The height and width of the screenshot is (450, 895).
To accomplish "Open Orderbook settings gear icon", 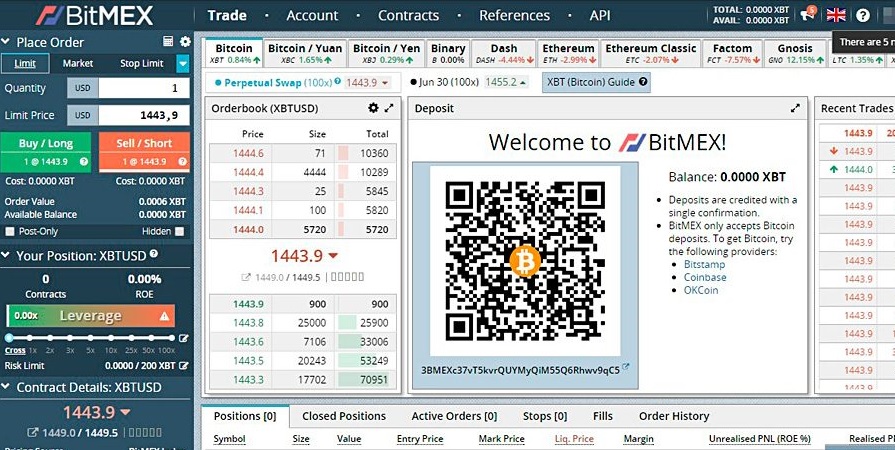I will click(373, 108).
